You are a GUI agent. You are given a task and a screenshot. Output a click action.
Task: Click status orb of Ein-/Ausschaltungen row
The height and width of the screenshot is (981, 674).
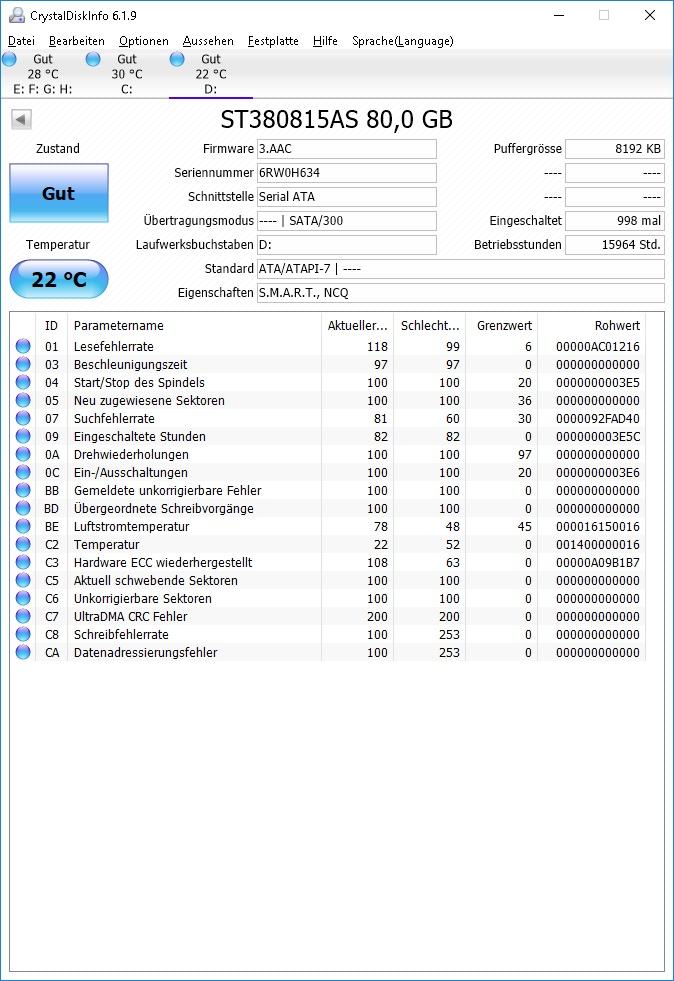(23, 472)
